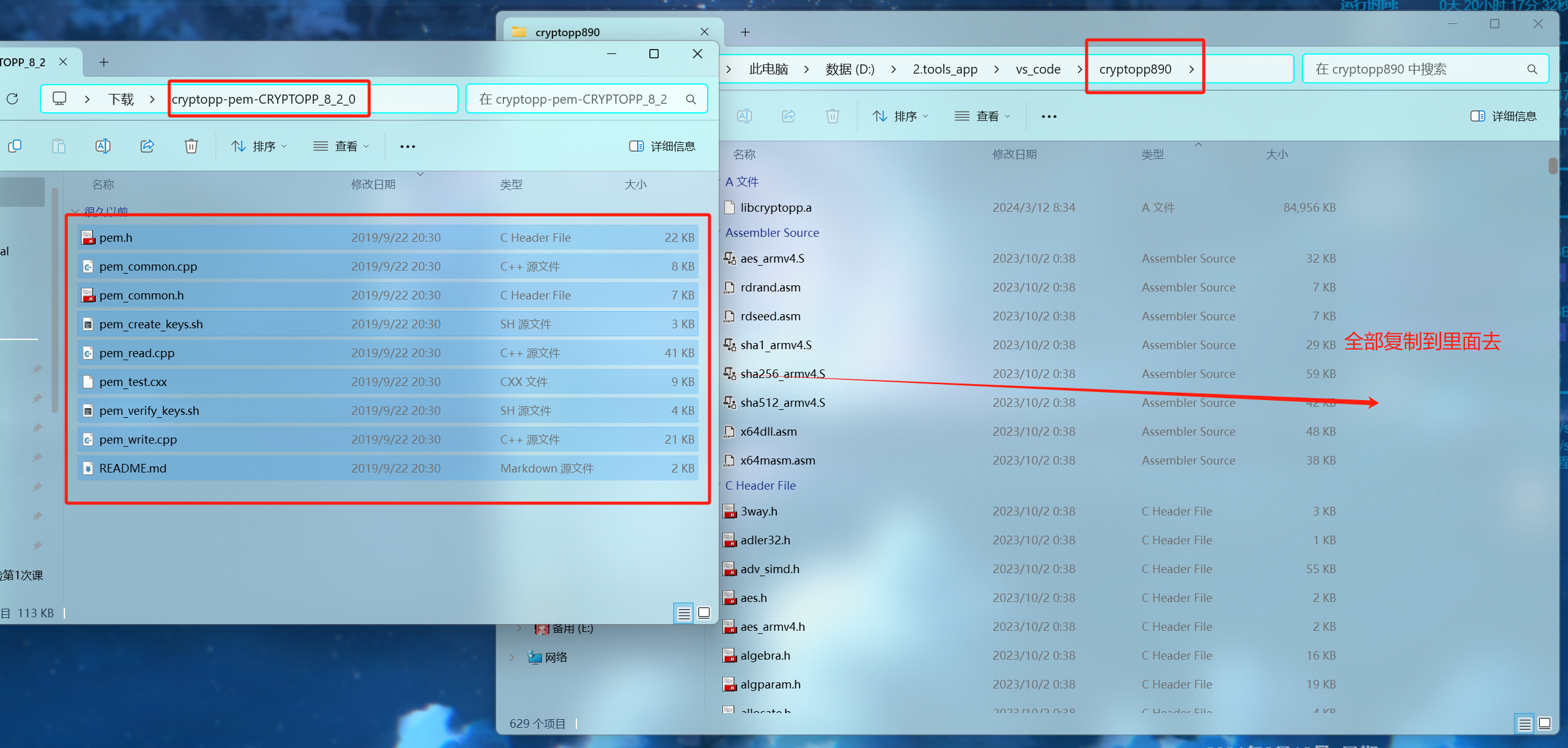Viewport: 1568px width, 748px height.
Task: Click the share icon in front toolbar
Action: click(147, 146)
